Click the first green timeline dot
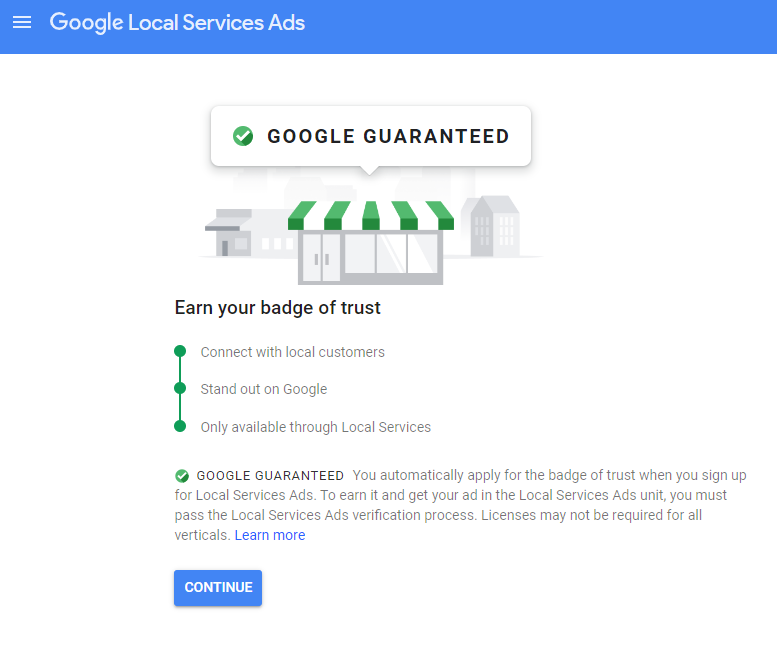 pos(180,351)
